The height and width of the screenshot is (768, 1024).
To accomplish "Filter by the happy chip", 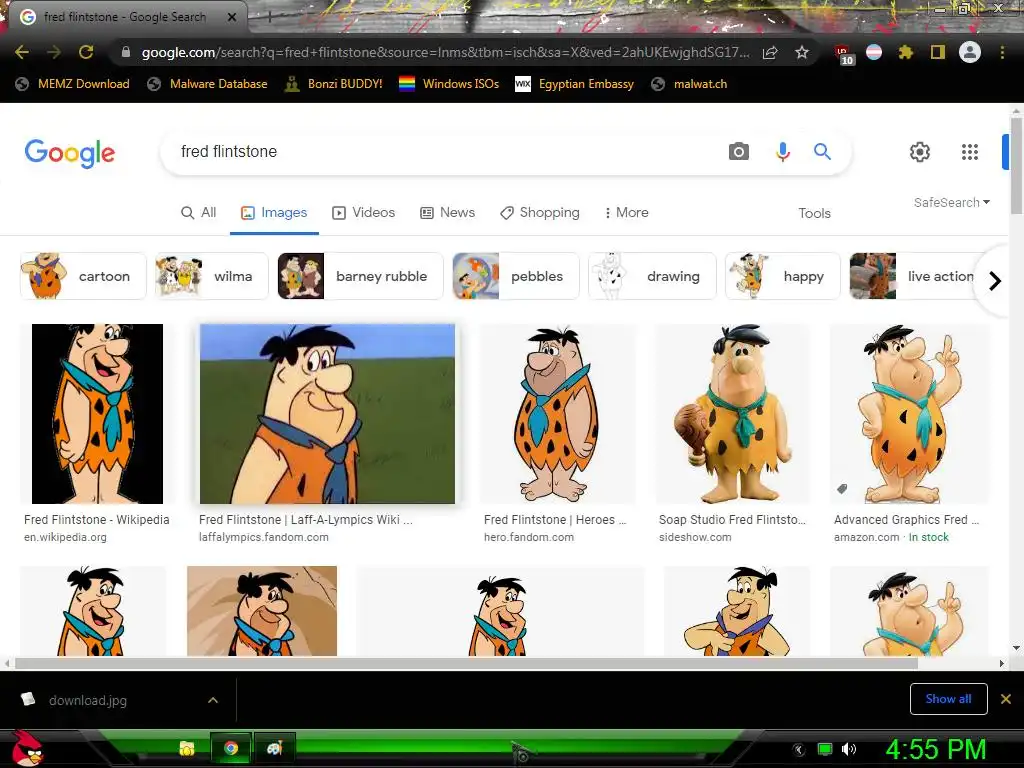I will pyautogui.click(x=782, y=276).
